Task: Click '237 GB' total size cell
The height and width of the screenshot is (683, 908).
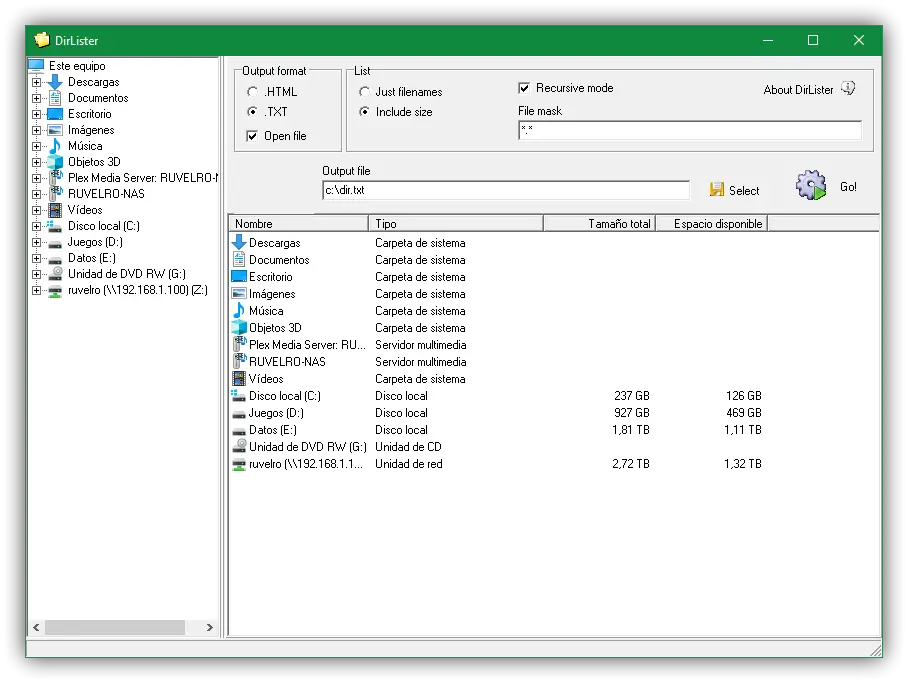Action: [632, 396]
